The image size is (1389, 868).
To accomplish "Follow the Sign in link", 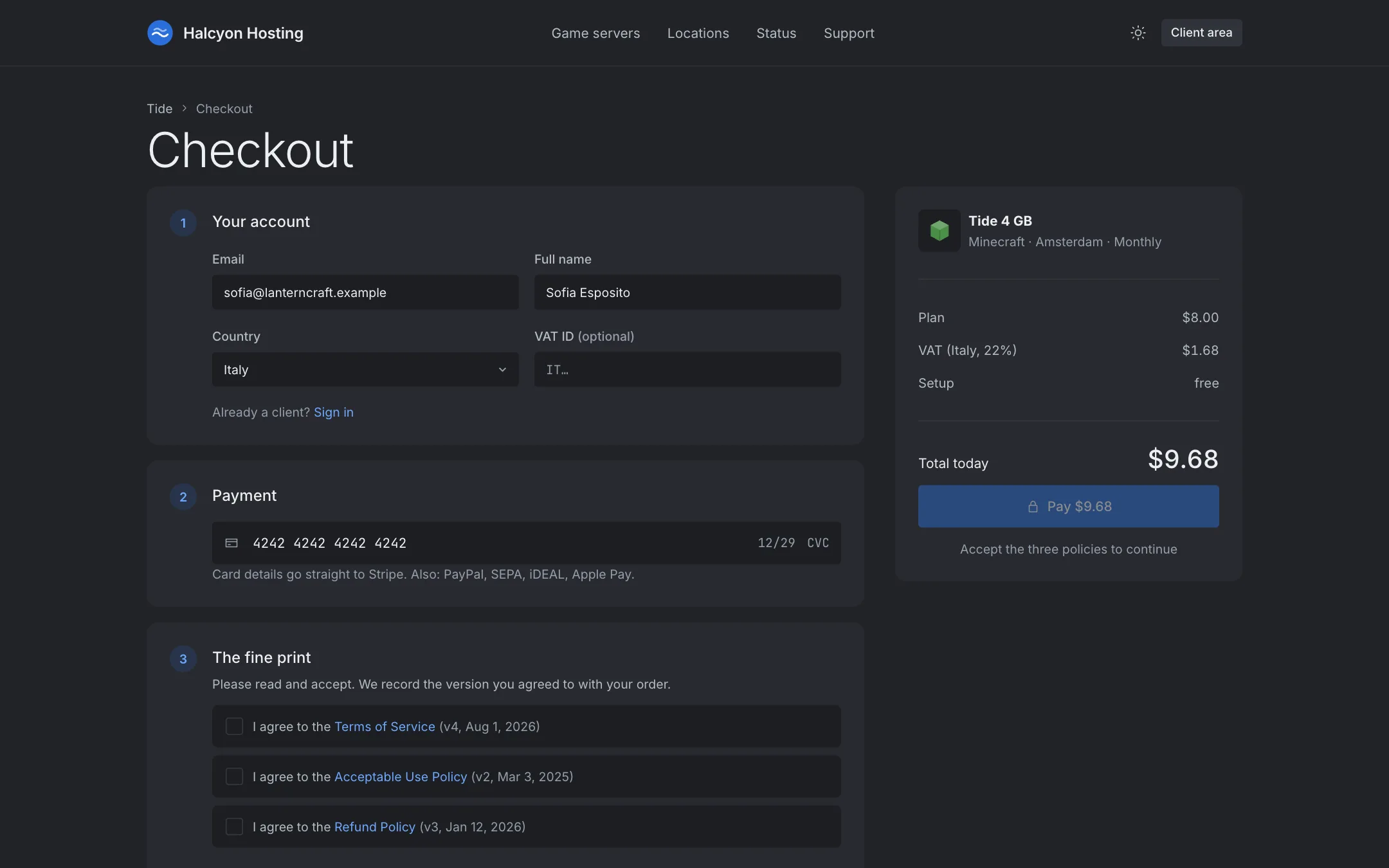I will (334, 412).
